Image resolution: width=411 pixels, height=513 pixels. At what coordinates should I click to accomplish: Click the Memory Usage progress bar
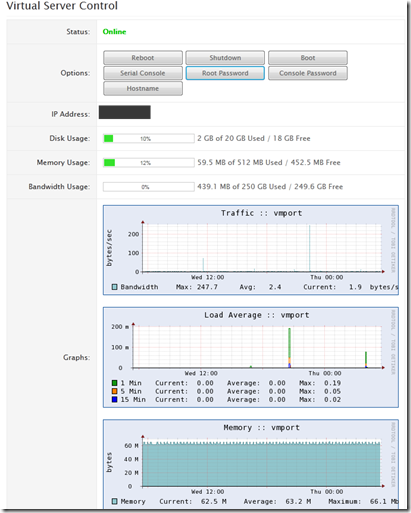click(x=149, y=163)
